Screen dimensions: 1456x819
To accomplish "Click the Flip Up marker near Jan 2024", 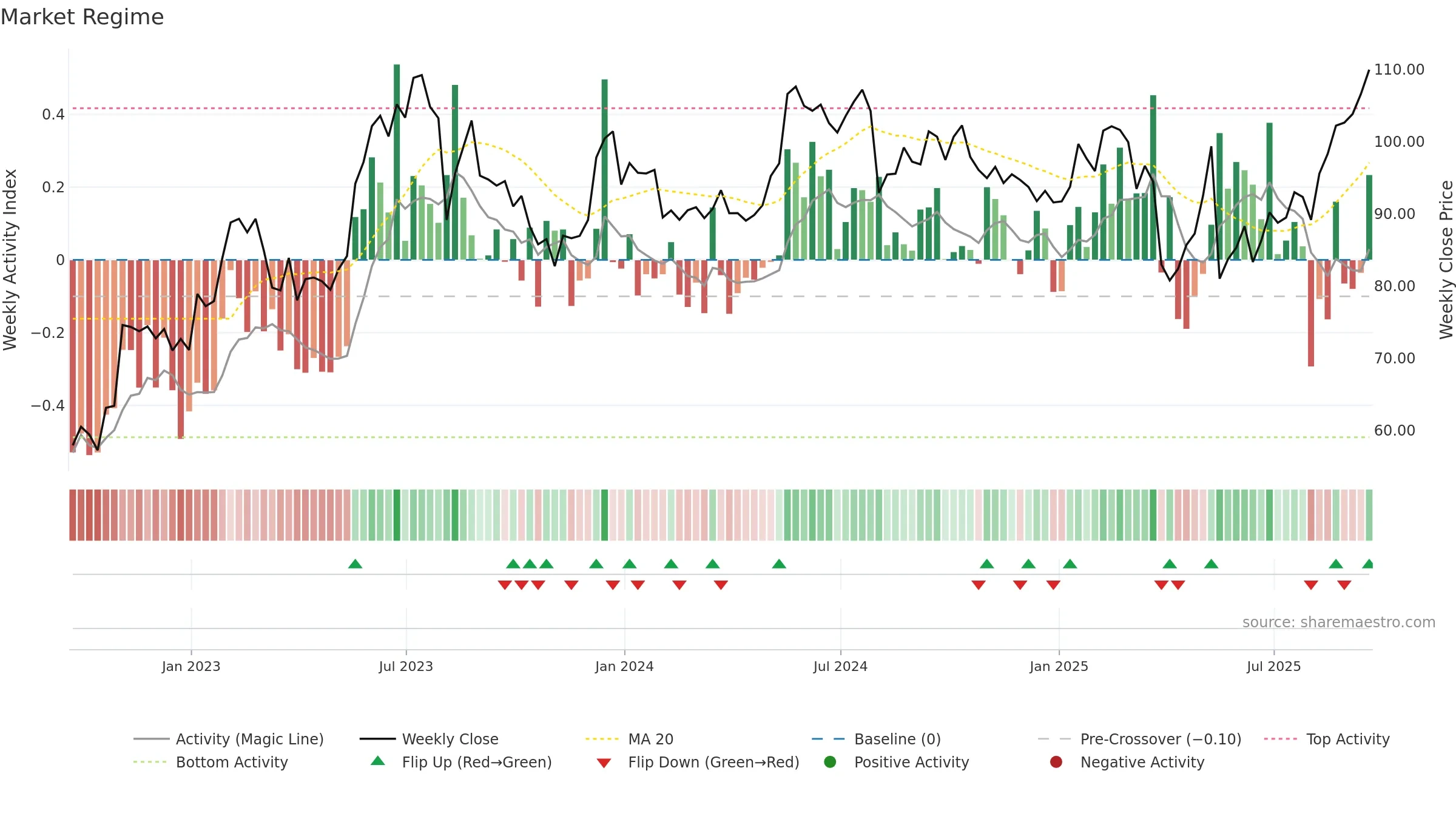I will coord(629,564).
